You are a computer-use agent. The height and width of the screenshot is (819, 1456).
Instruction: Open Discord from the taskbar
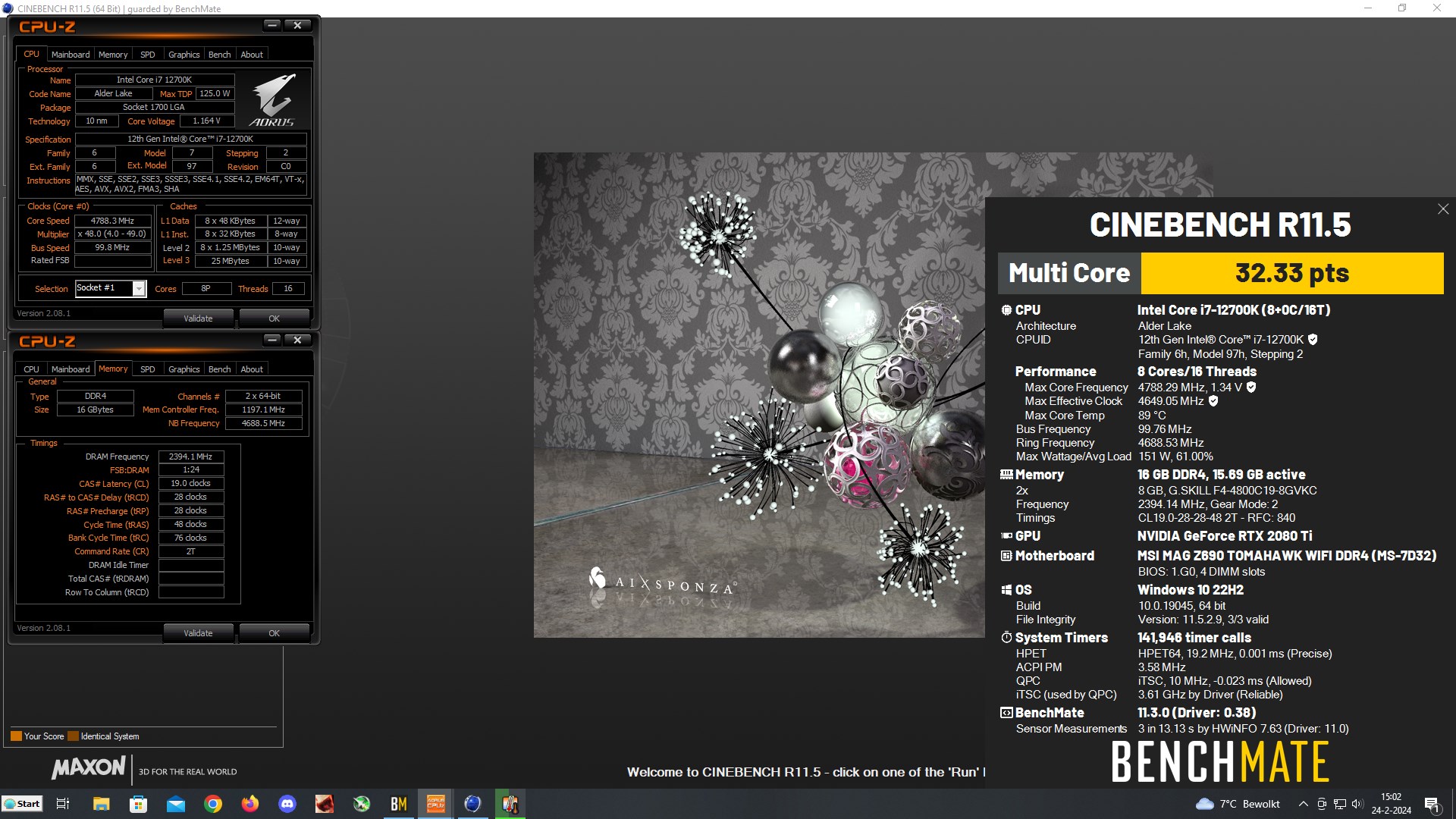pyautogui.click(x=287, y=804)
